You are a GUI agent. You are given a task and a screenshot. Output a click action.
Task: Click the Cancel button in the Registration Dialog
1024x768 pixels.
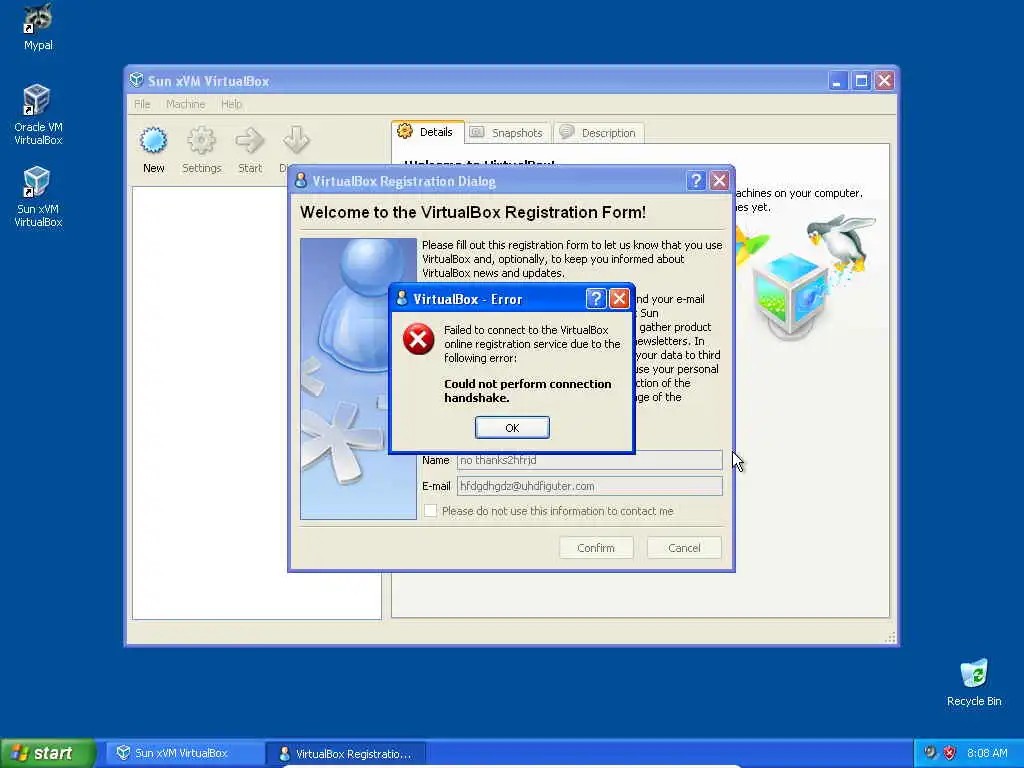(x=684, y=548)
